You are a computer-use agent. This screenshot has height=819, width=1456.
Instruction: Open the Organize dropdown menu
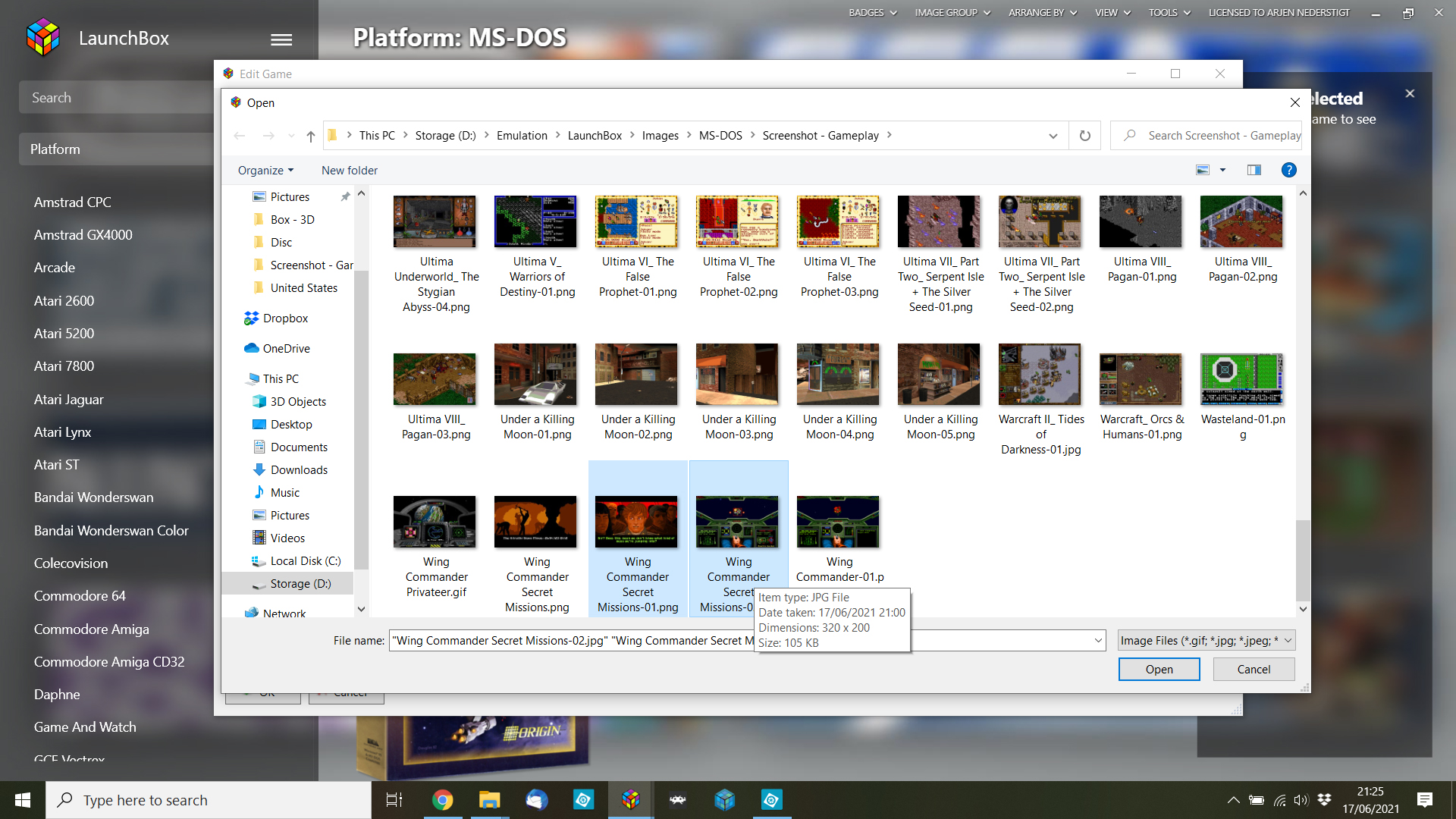(265, 171)
